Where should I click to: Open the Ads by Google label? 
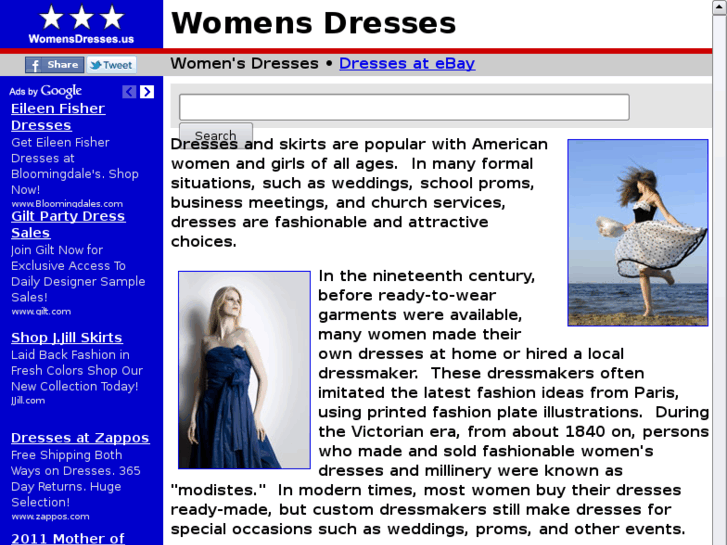tap(45, 91)
